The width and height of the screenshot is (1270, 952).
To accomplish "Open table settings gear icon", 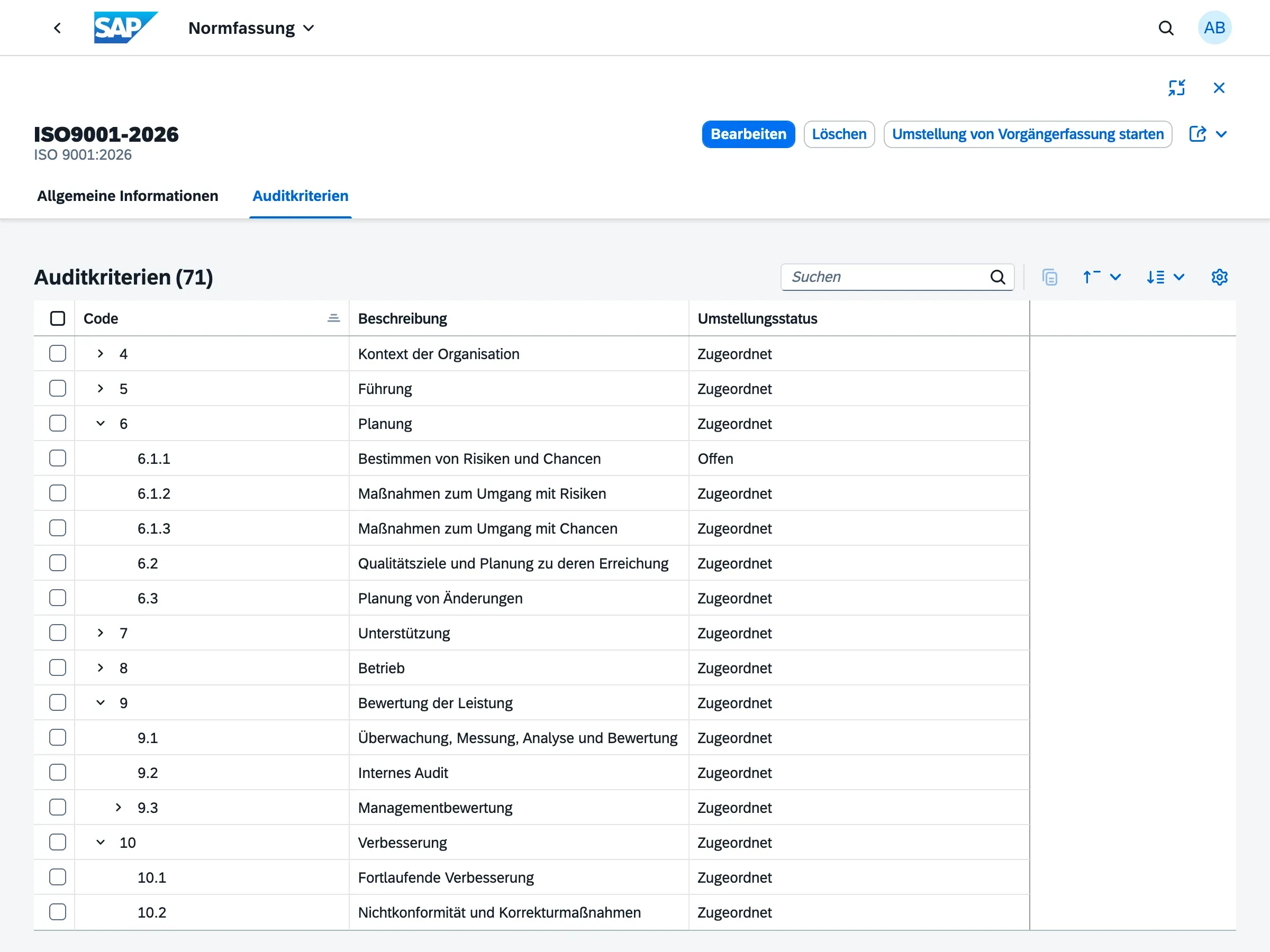I will click(1220, 277).
